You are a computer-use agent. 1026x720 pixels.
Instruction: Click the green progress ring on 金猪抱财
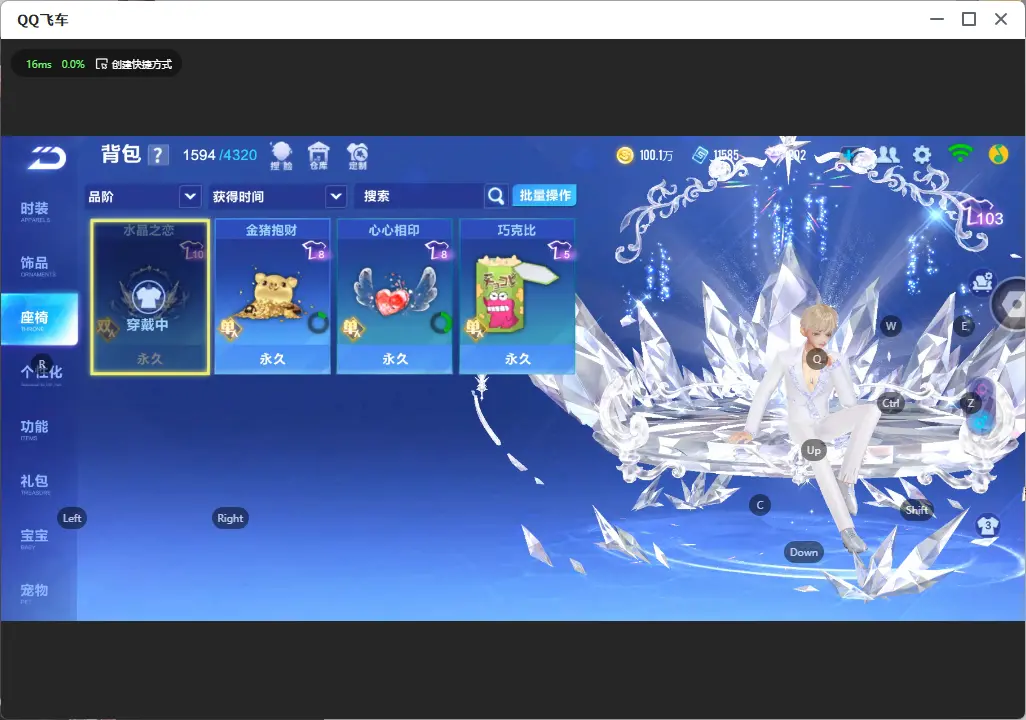318,323
